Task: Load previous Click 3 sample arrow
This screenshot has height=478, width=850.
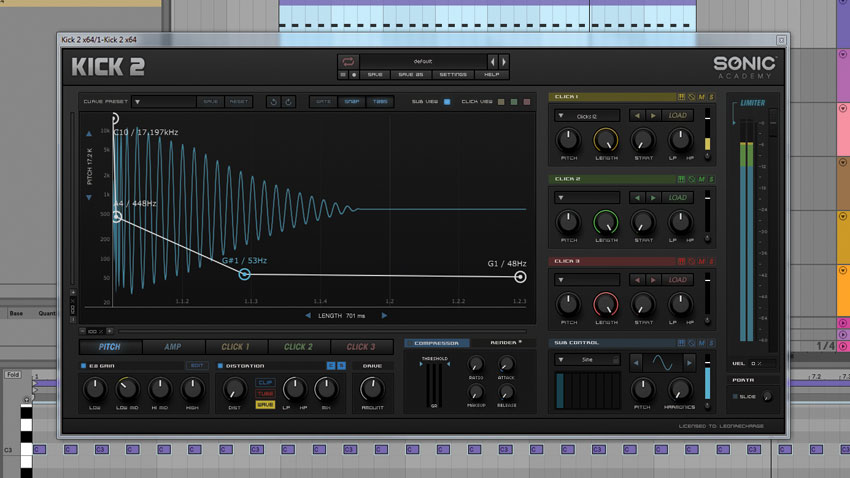Action: click(637, 280)
